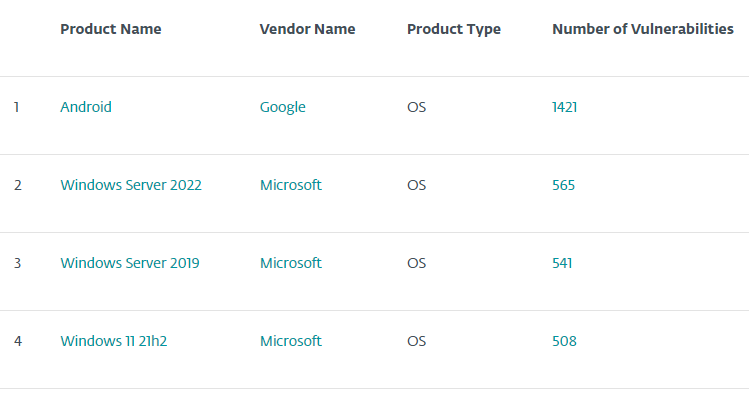The width and height of the screenshot is (749, 394).
Task: Open the 541 vulnerabilities link
Action: click(562, 263)
